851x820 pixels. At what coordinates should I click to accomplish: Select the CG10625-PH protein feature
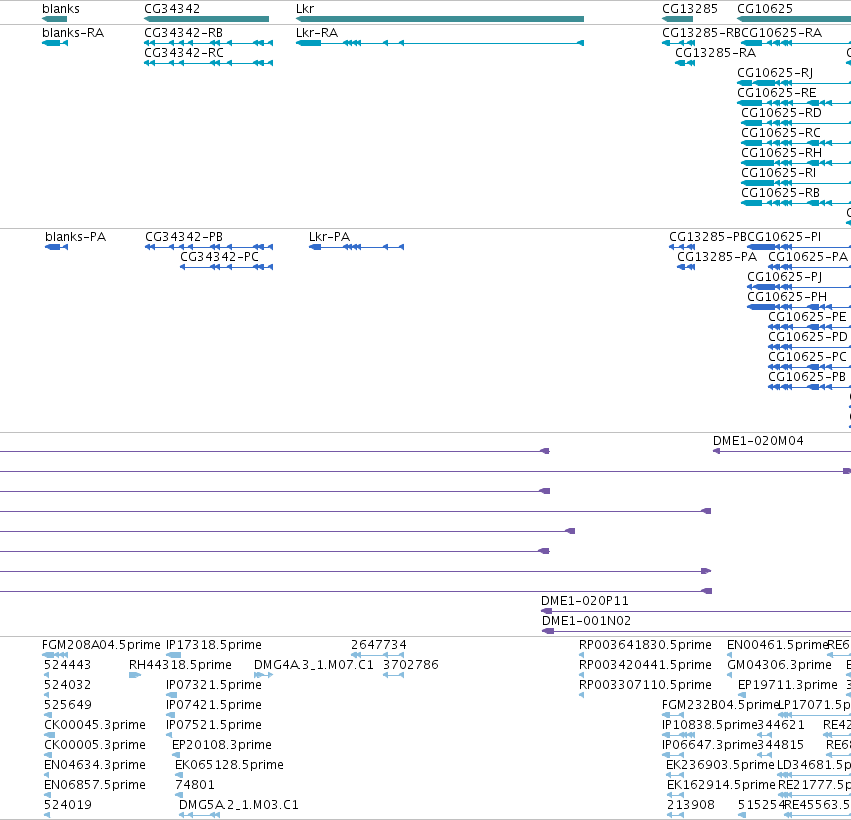coord(799,307)
